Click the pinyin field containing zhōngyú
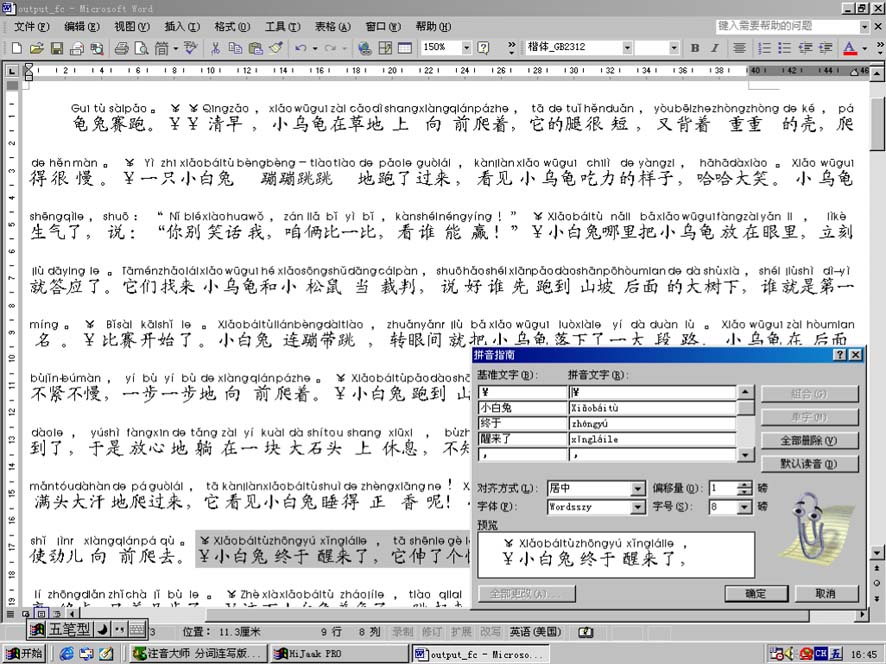Screen dimensions: 886x664 point(653,423)
